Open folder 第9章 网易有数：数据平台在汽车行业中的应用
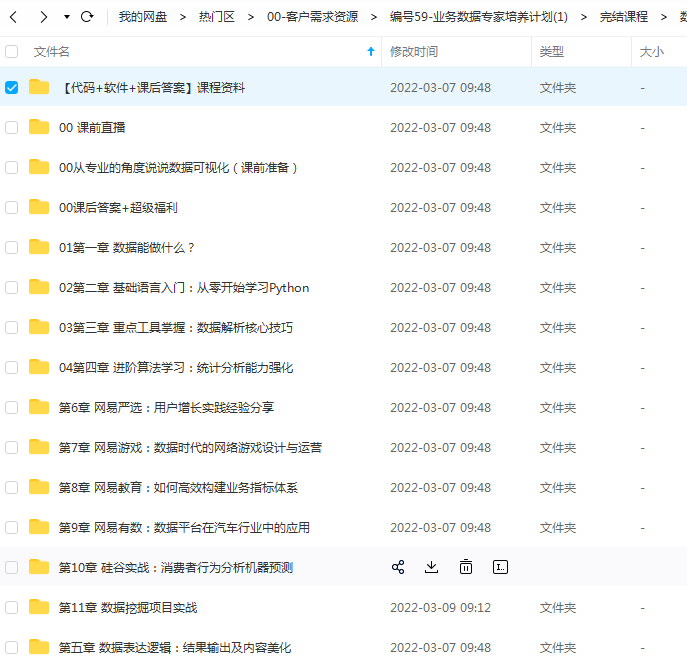This screenshot has height=665, width=687. 184,527
